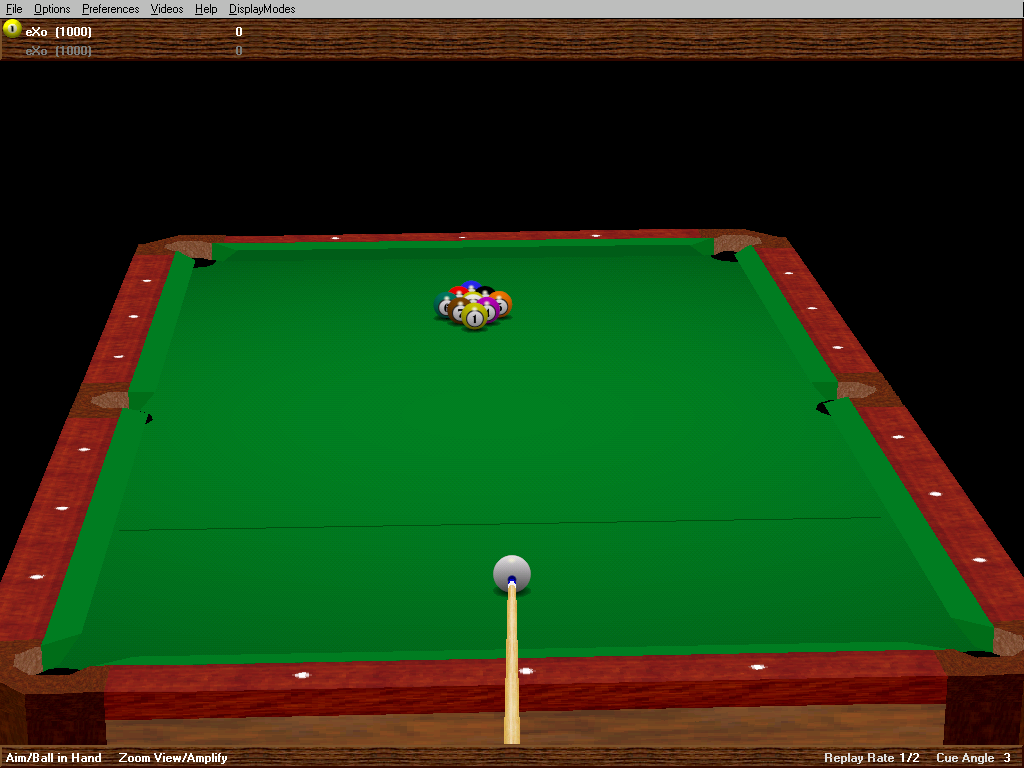This screenshot has width=1024, height=768.
Task: Select the dimmed second player eXo (1000)
Action: (59, 50)
